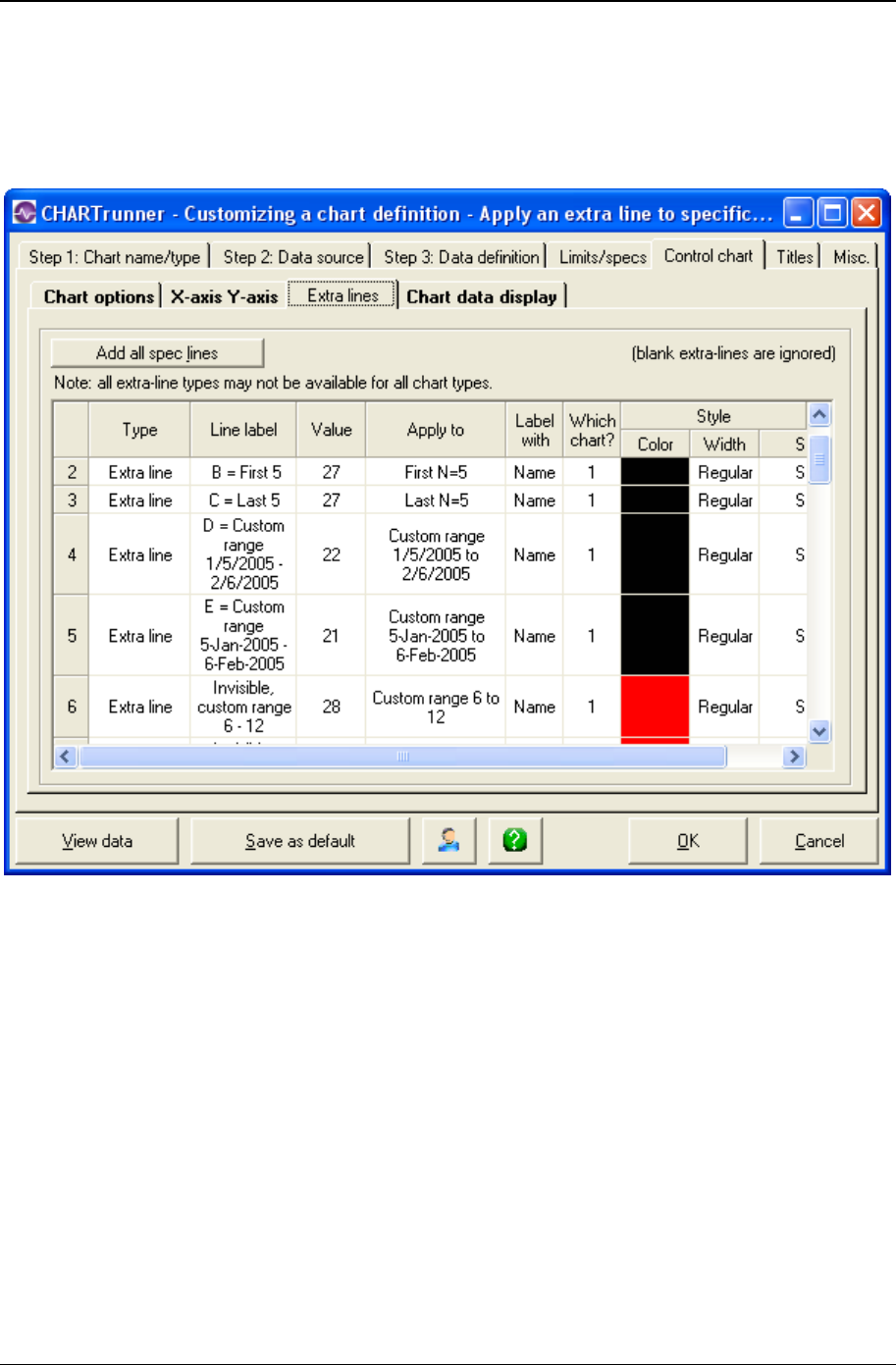Select value cell 21 in row 5
Image resolution: width=896 pixels, height=1365 pixels.
coord(331,636)
